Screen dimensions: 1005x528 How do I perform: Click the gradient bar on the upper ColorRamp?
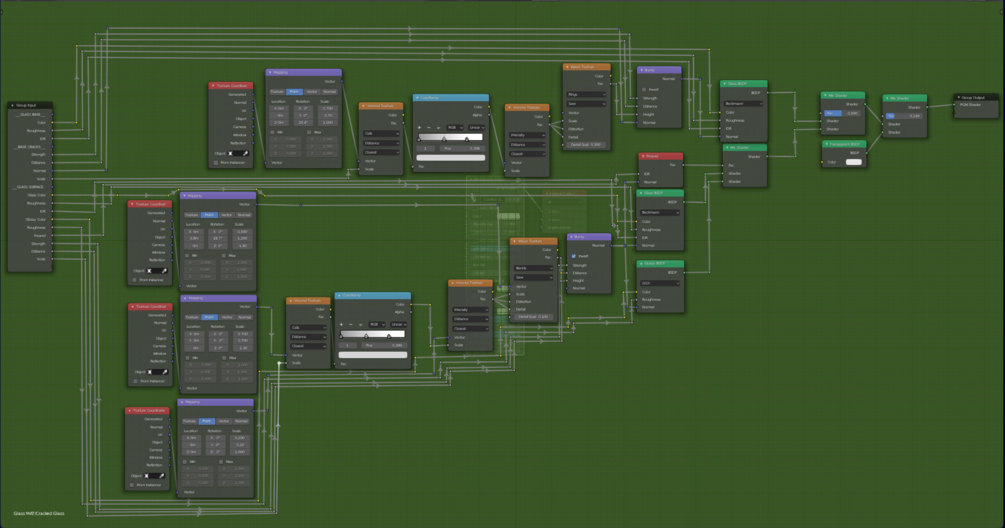pos(451,137)
